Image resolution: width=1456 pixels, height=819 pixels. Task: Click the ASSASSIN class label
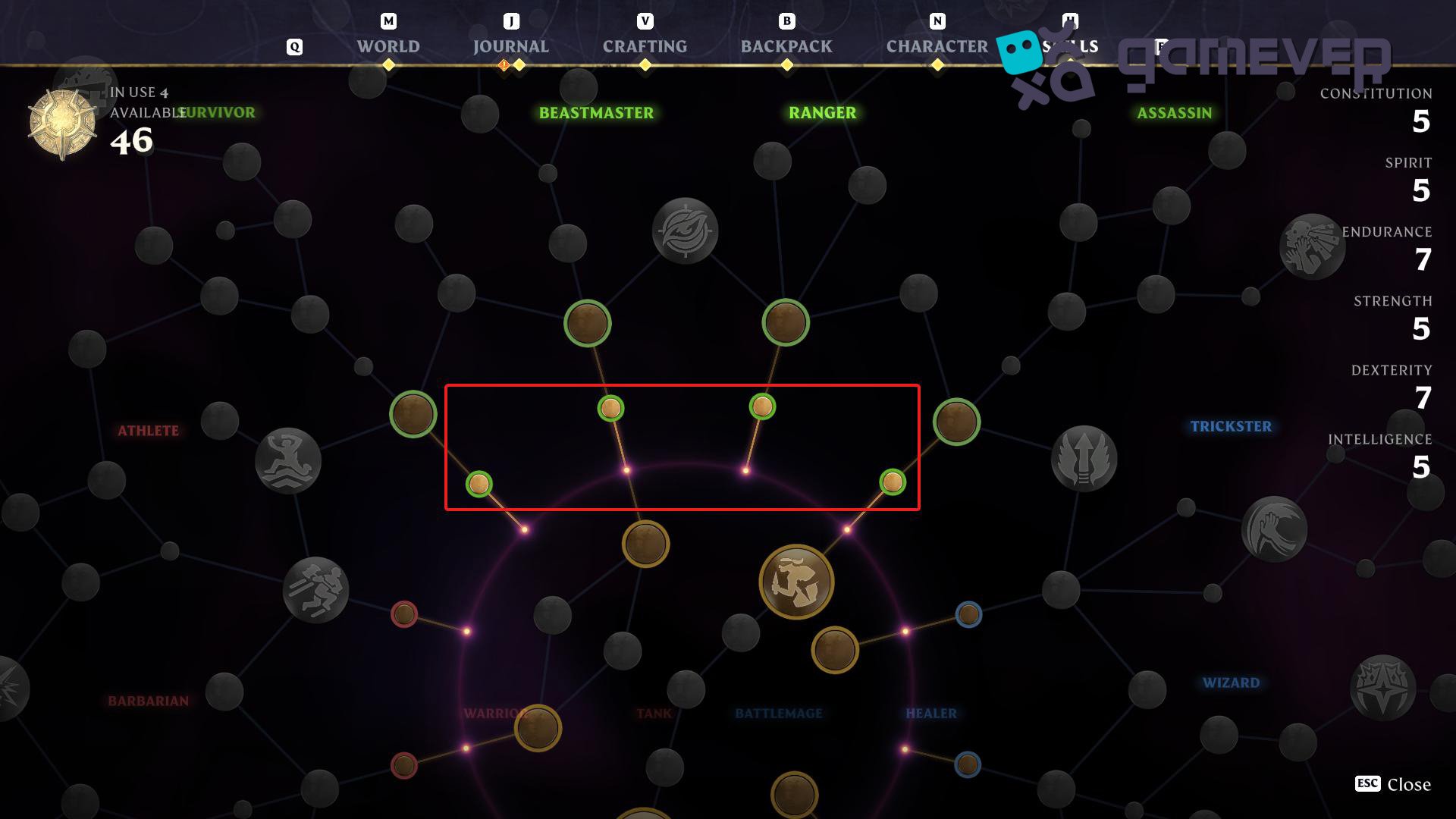(x=1174, y=113)
